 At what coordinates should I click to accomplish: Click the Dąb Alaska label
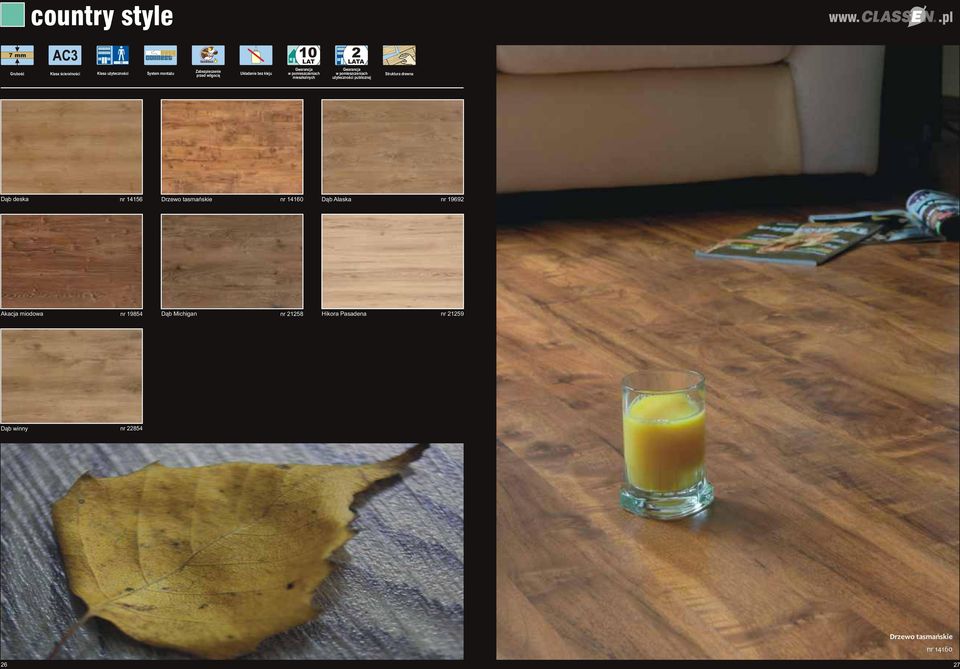336,200
